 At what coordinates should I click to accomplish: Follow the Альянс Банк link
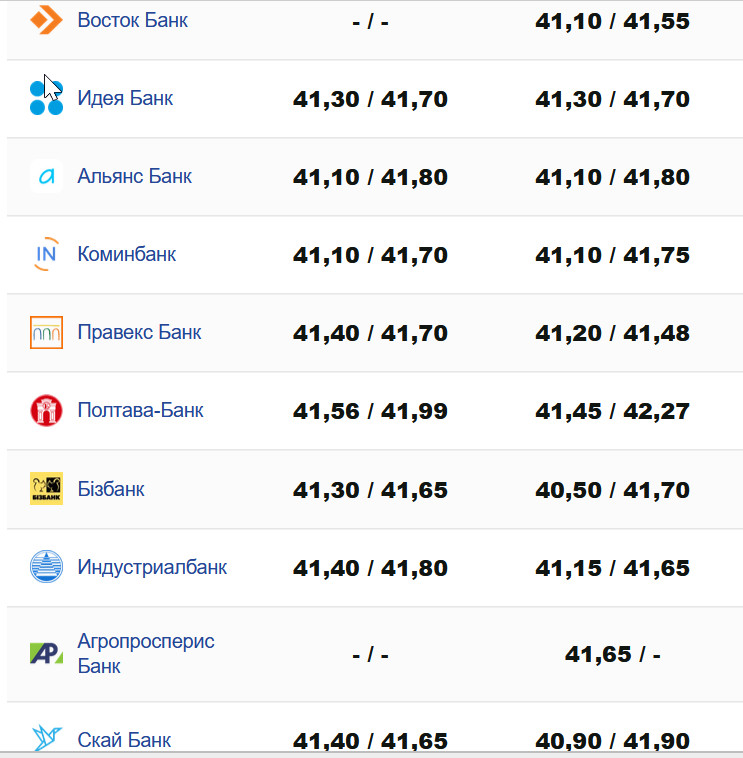[x=134, y=176]
